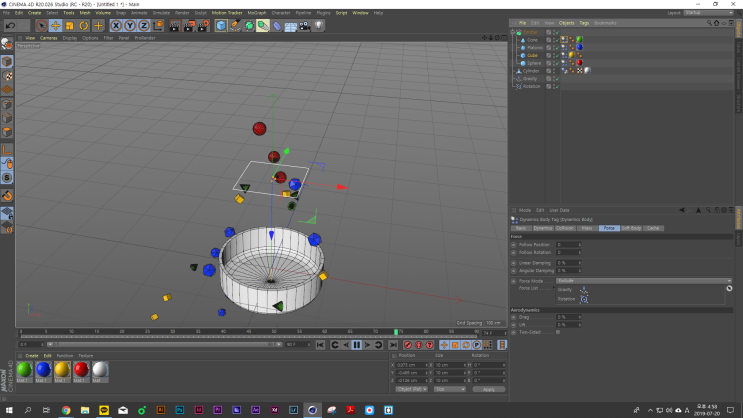Image resolution: width=743 pixels, height=418 pixels.
Task: Toggle the Z axis lock
Action: [x=144, y=26]
